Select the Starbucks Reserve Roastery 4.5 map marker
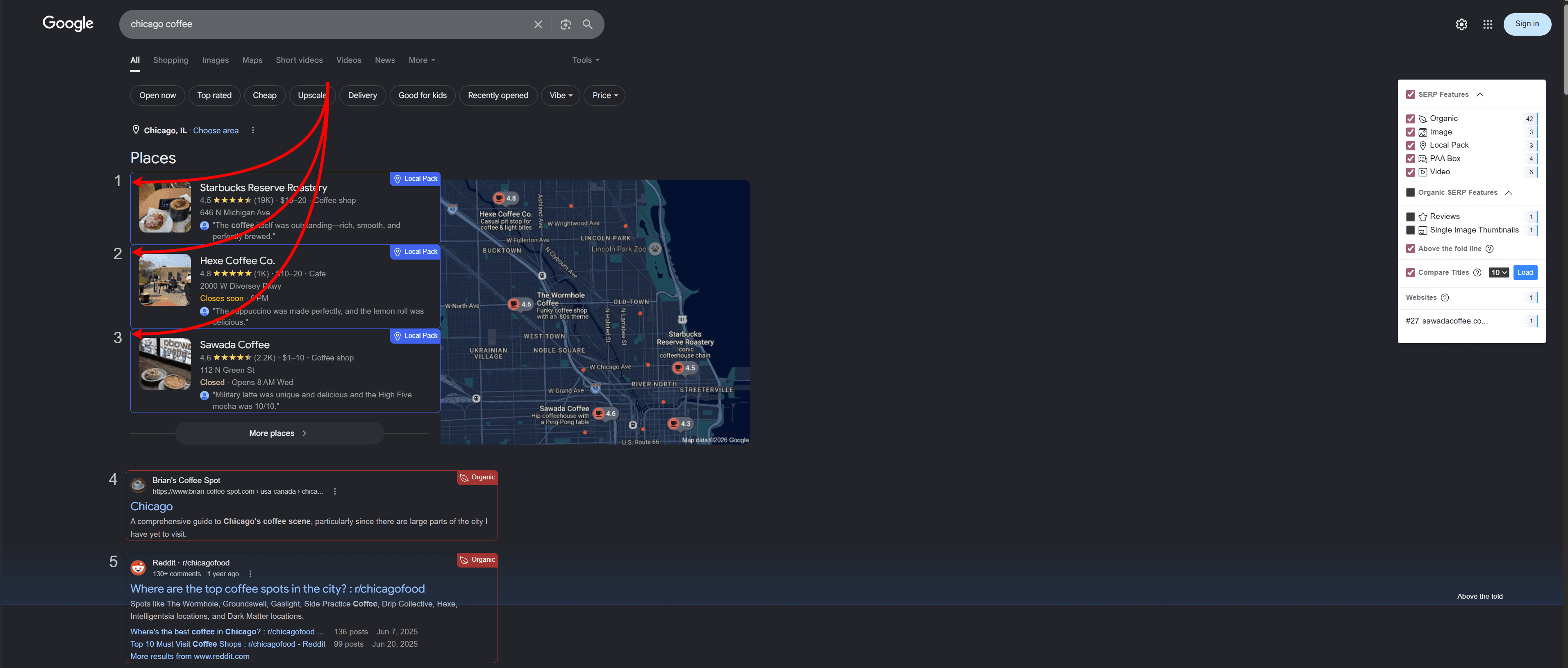This screenshot has width=1568, height=668. 684,368
